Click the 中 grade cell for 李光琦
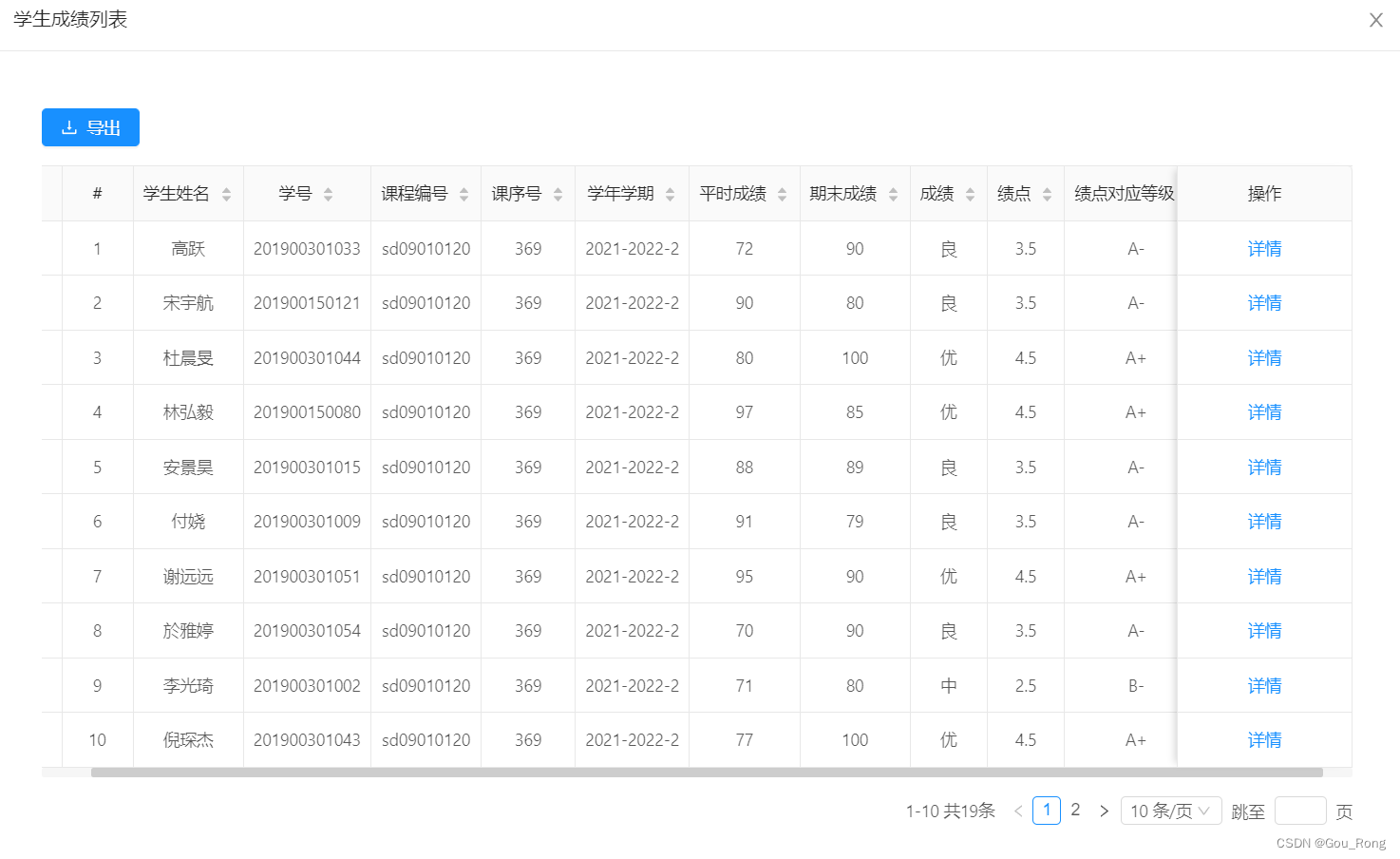1400x859 pixels. (949, 686)
